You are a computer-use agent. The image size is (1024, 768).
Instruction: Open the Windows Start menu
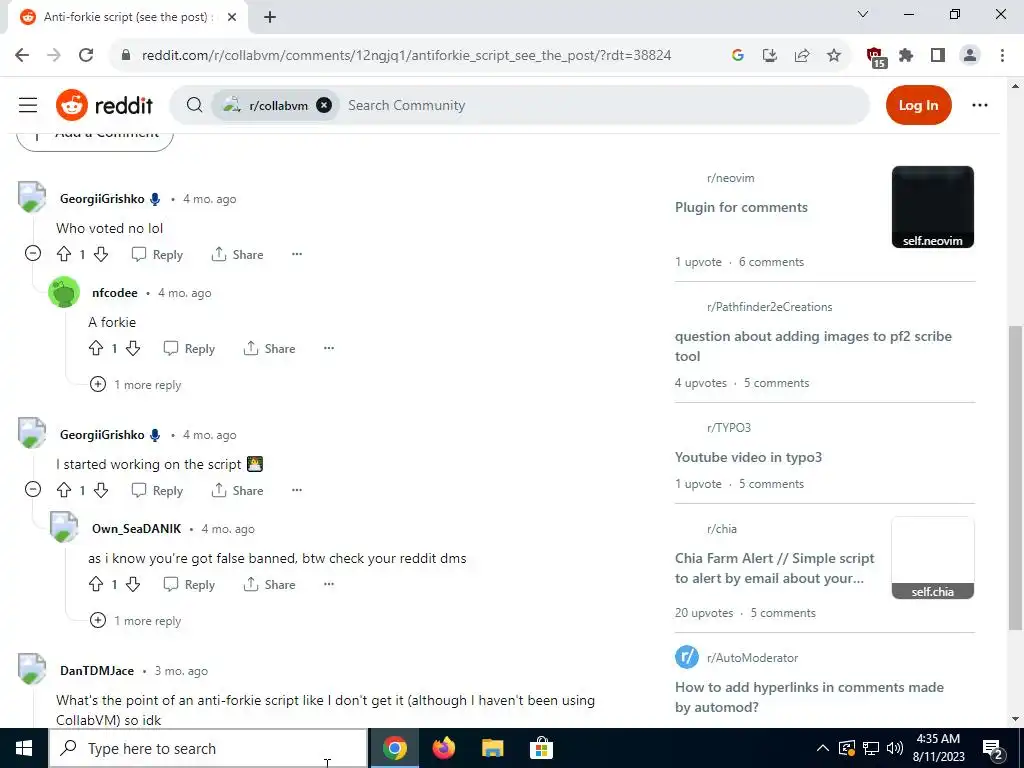pyautogui.click(x=24, y=748)
